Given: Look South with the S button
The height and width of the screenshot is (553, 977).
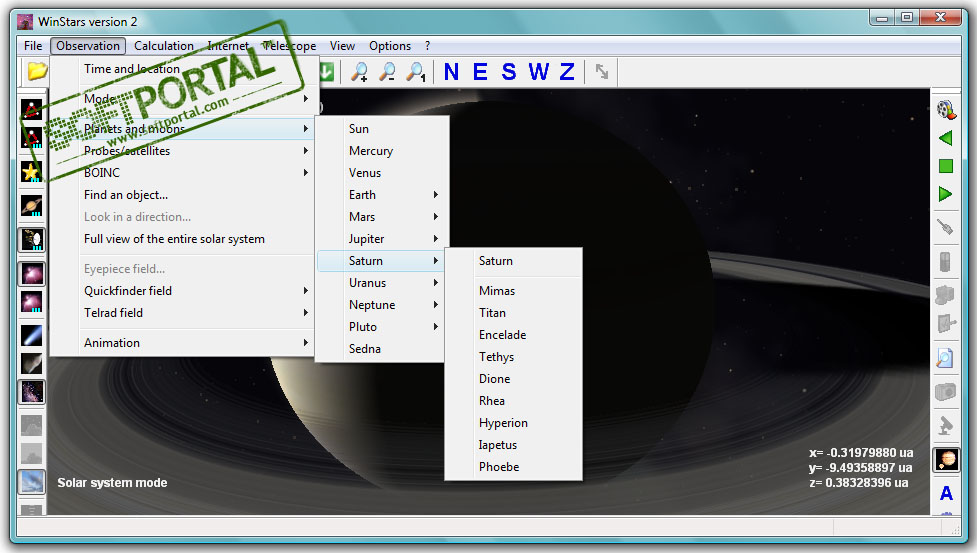Looking at the screenshot, I should coord(508,72).
